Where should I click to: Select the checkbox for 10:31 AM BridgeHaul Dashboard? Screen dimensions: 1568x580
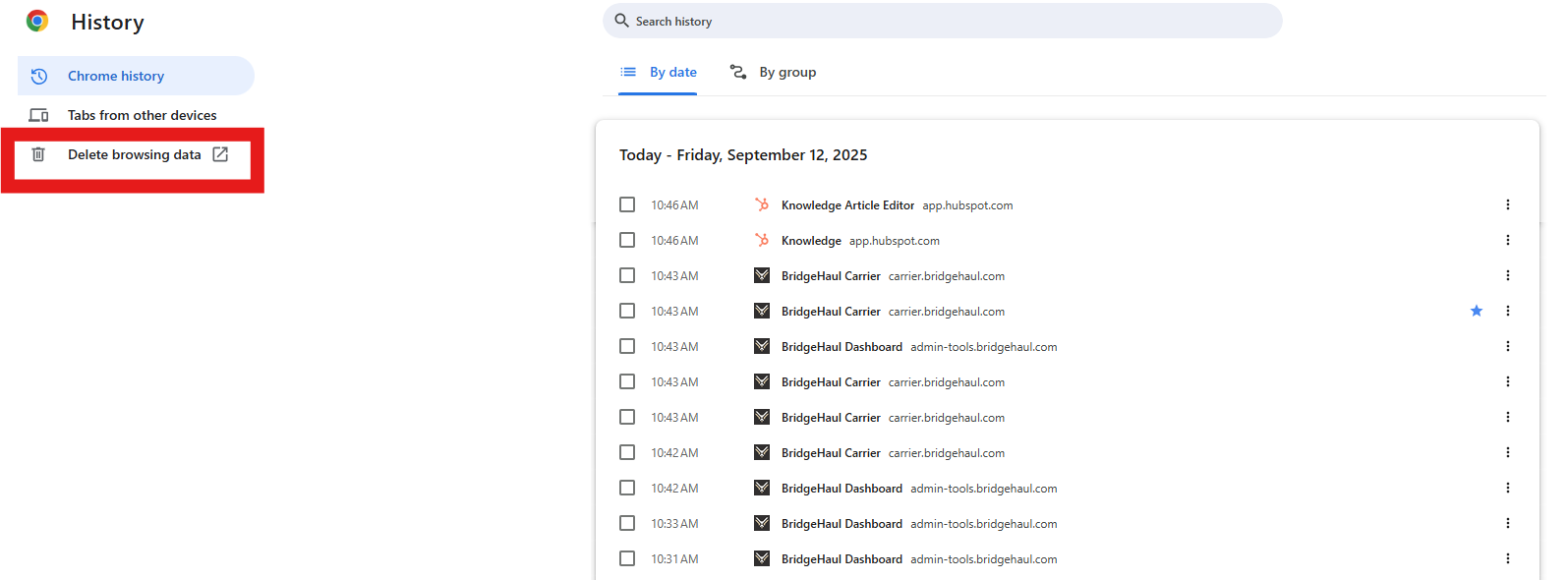click(627, 558)
